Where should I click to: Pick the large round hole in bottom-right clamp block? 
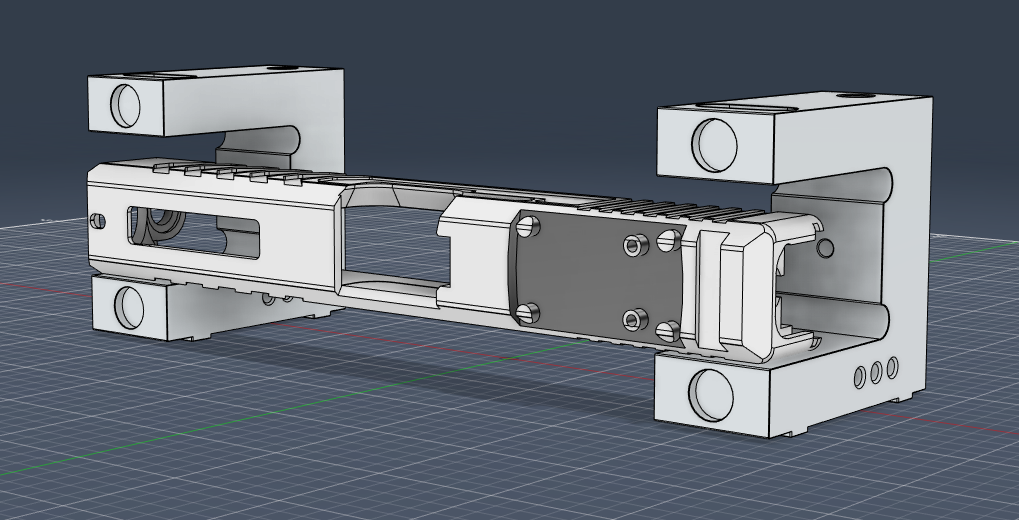(x=712, y=394)
